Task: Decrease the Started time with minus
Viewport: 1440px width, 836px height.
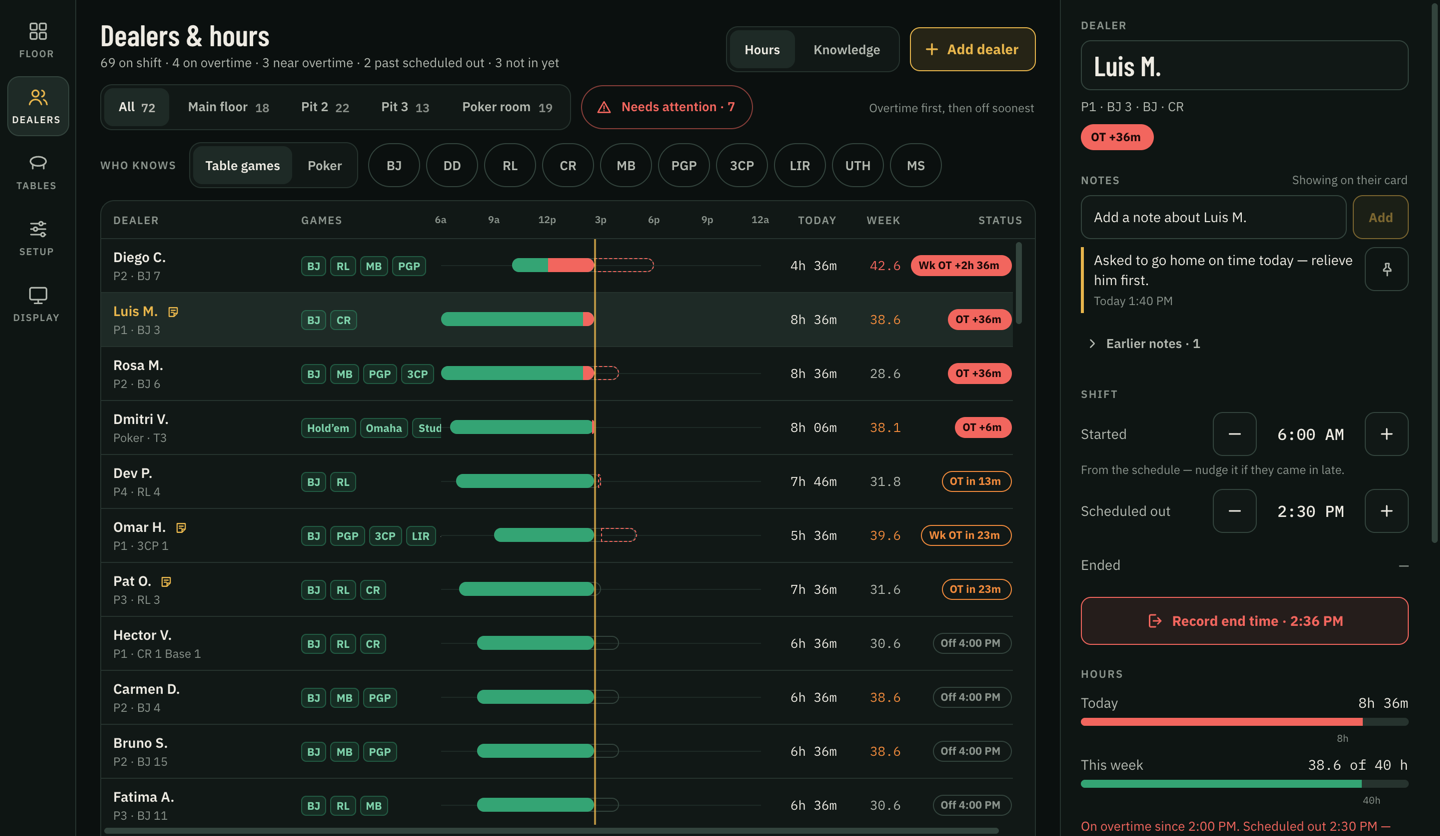Action: (1234, 434)
